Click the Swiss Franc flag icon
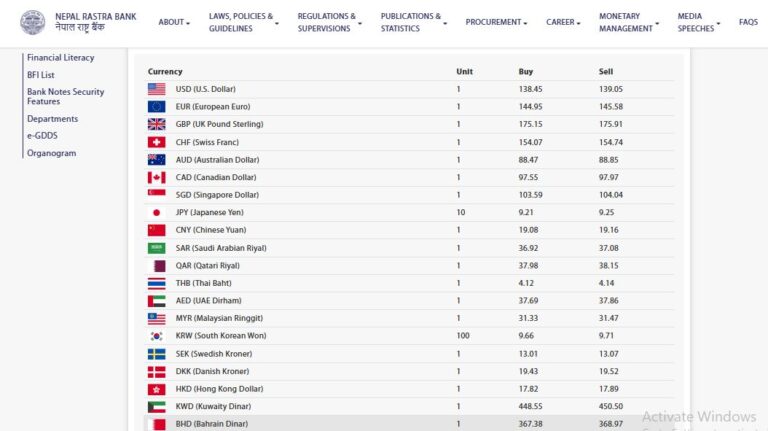768x431 pixels. (x=156, y=142)
